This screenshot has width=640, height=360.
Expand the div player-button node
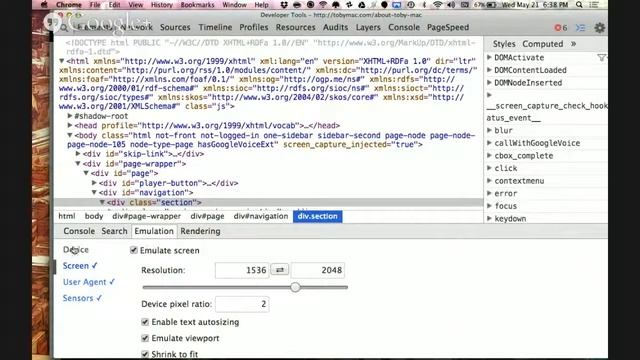tap(94, 183)
